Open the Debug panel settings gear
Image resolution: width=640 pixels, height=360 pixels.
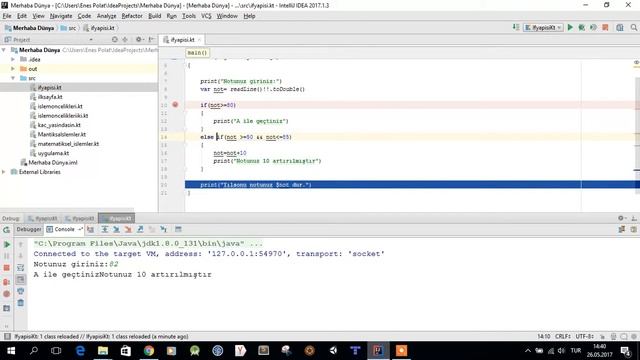pyautogui.click(x=622, y=218)
